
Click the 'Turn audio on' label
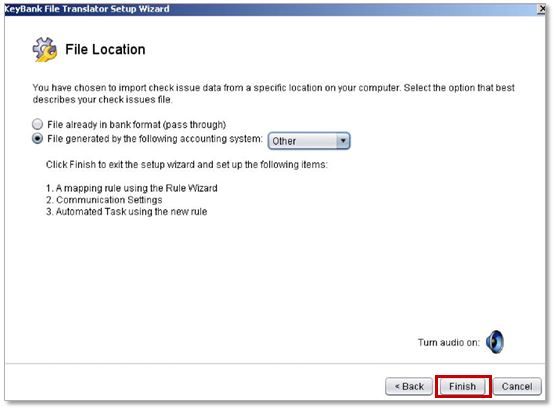[448, 342]
